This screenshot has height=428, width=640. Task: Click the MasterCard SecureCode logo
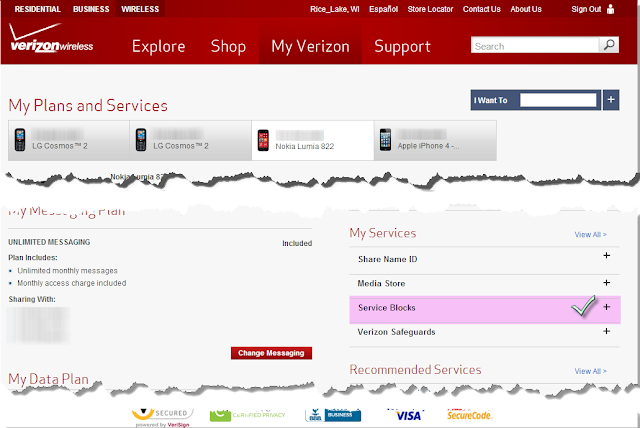tap(470, 415)
